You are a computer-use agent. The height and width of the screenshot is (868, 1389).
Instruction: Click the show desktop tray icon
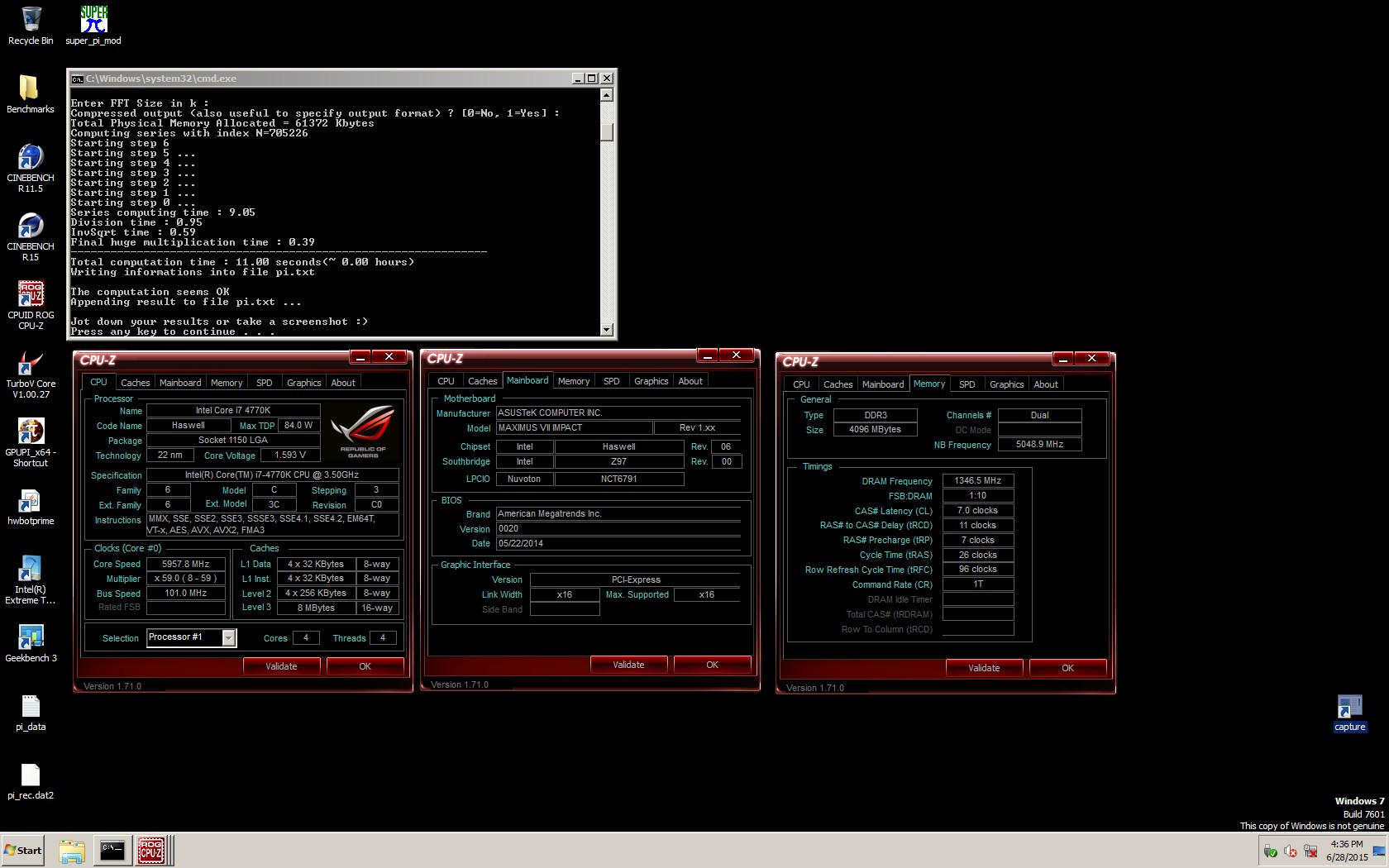1378,851
